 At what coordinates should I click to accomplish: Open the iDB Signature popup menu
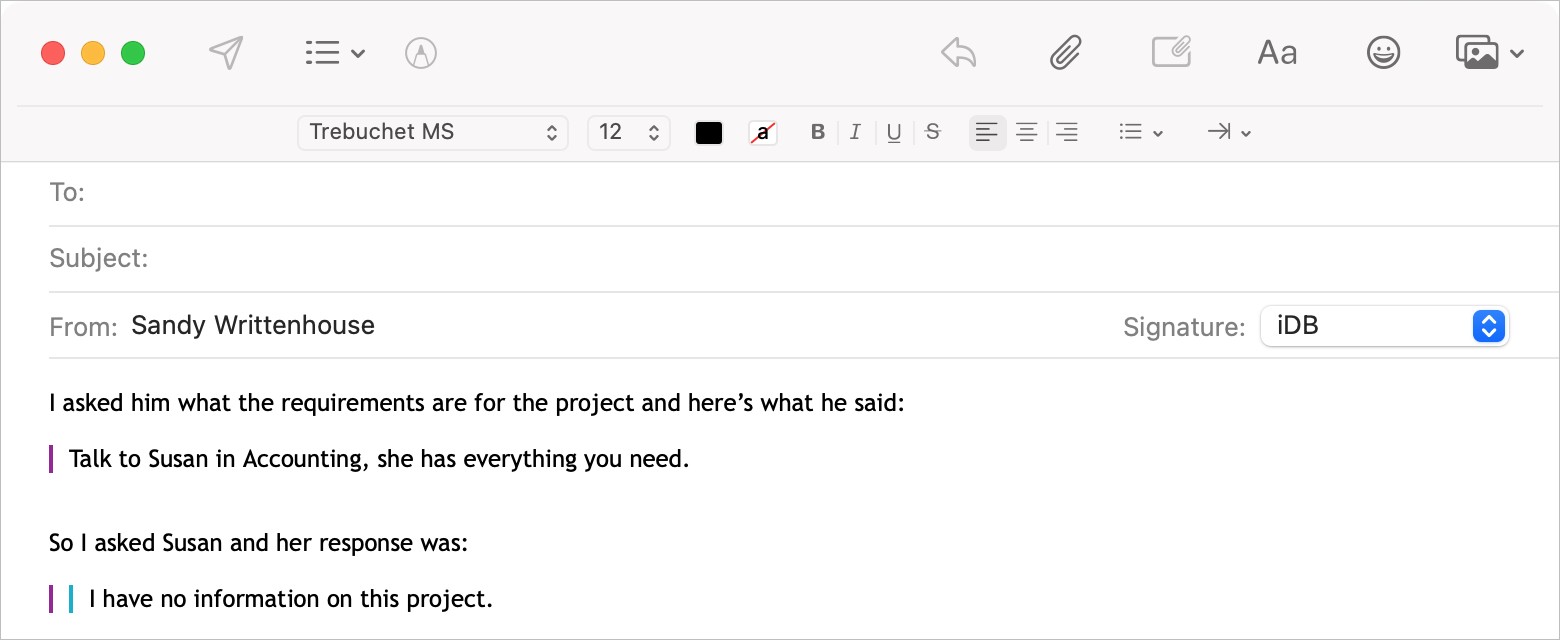pos(1384,326)
